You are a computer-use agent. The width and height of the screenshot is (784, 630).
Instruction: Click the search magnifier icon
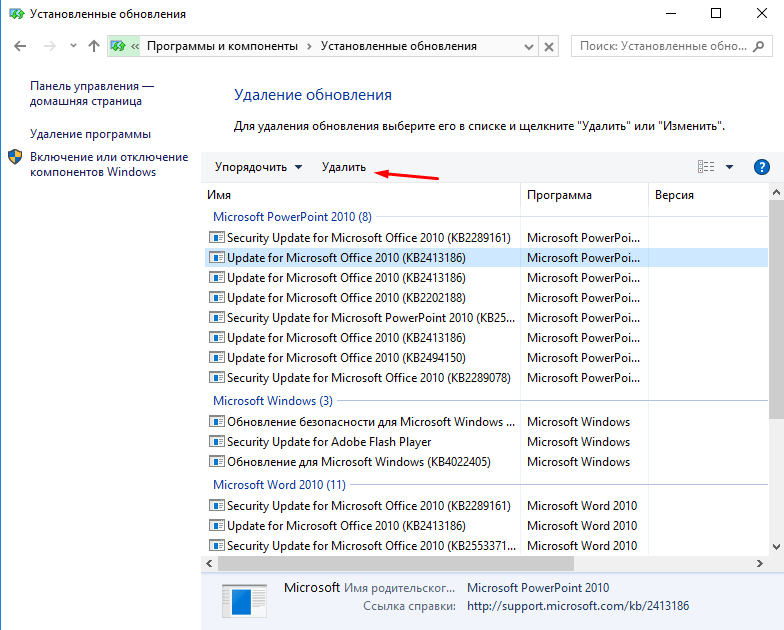(758, 46)
